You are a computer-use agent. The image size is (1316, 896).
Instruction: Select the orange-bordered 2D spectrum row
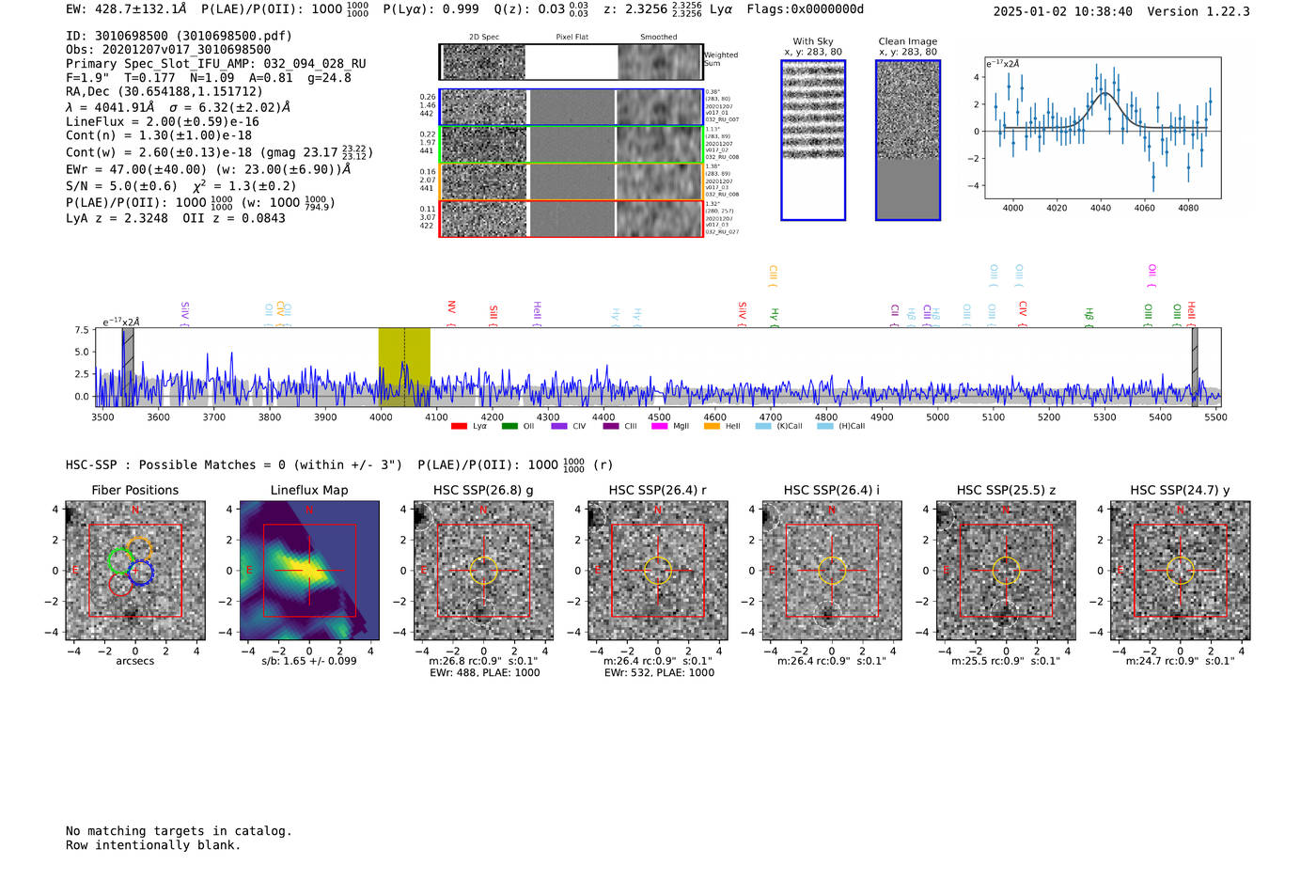(571, 181)
